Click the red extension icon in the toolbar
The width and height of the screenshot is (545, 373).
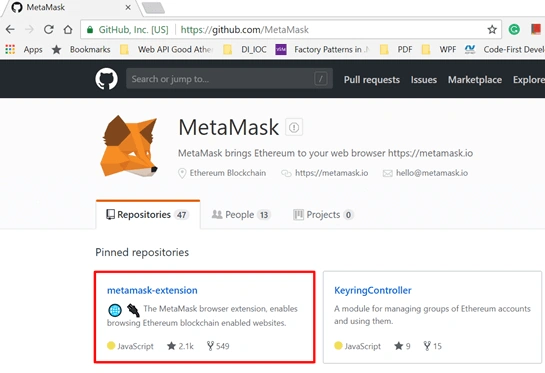[x=536, y=29]
